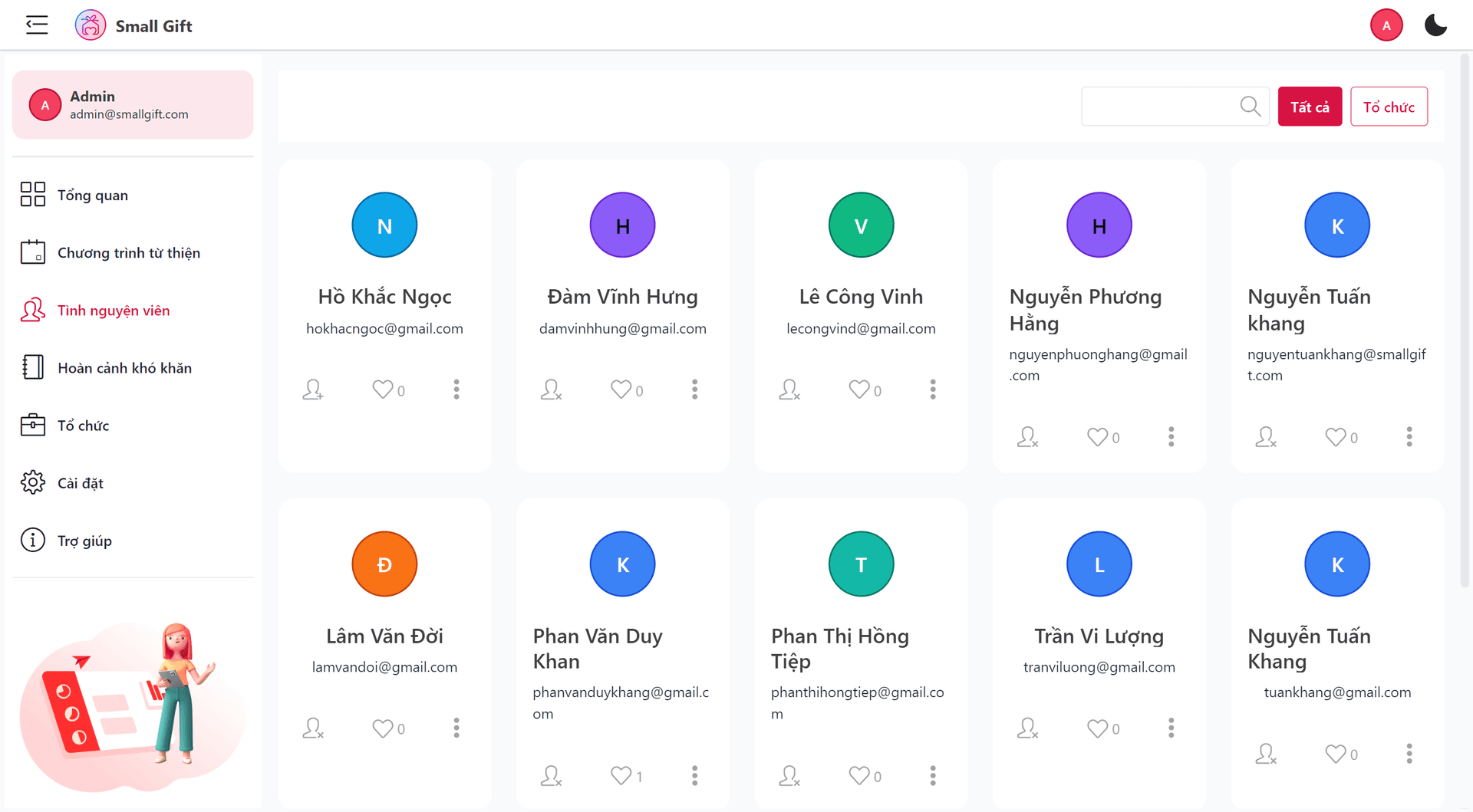1473x812 pixels.
Task: Filter by the Tổ chức button
Action: 1389,107
